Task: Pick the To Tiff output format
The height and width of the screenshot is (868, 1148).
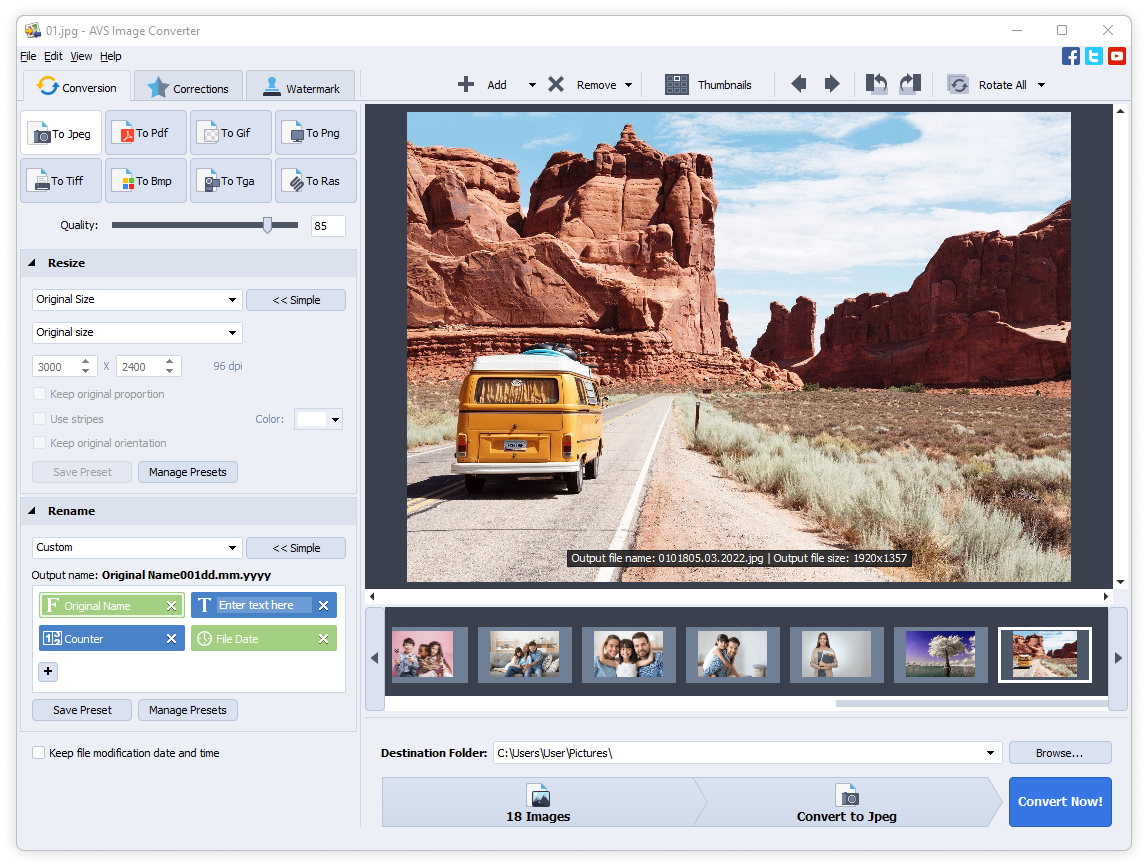Action: click(61, 181)
